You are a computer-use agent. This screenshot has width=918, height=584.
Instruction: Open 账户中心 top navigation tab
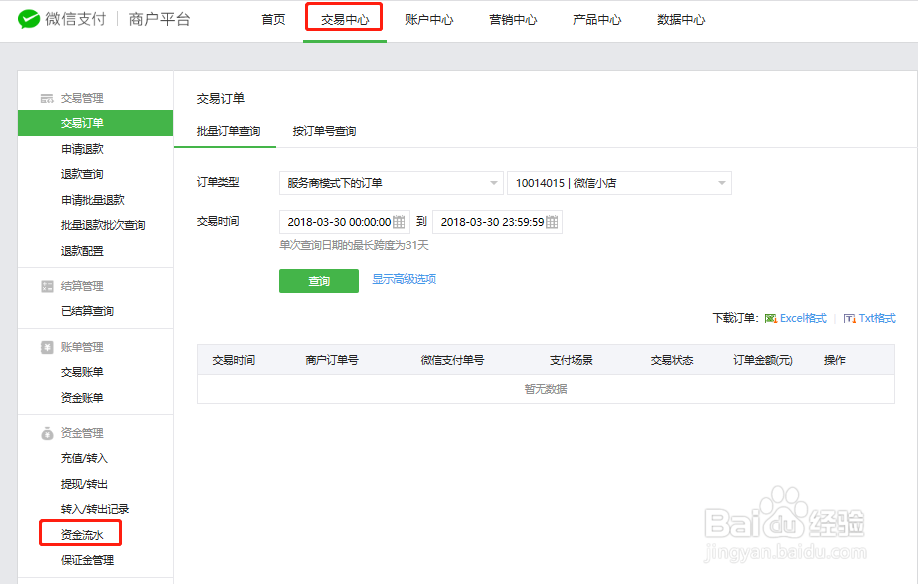429,20
